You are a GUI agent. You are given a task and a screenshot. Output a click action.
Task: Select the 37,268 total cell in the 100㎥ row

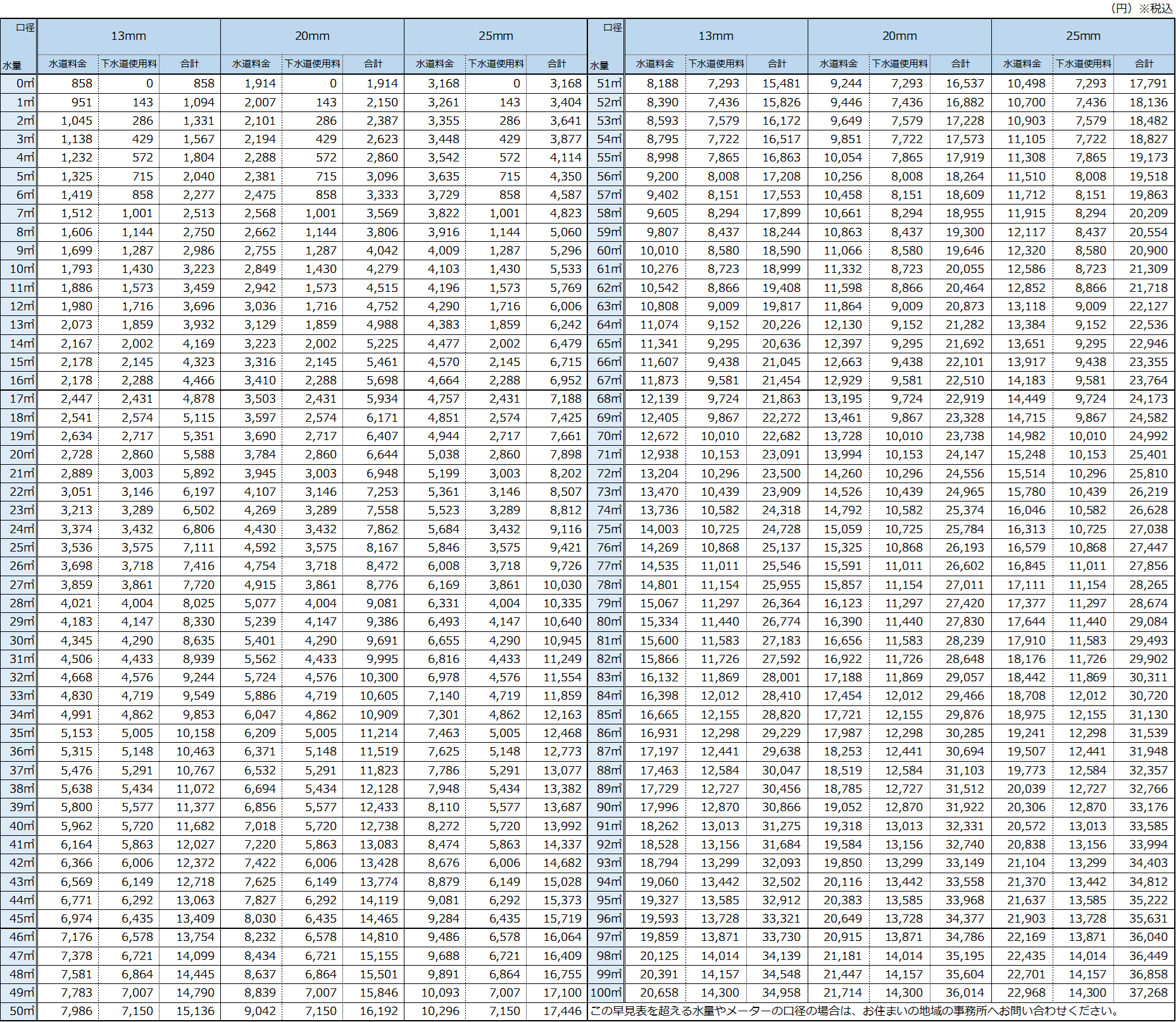click(x=1148, y=993)
